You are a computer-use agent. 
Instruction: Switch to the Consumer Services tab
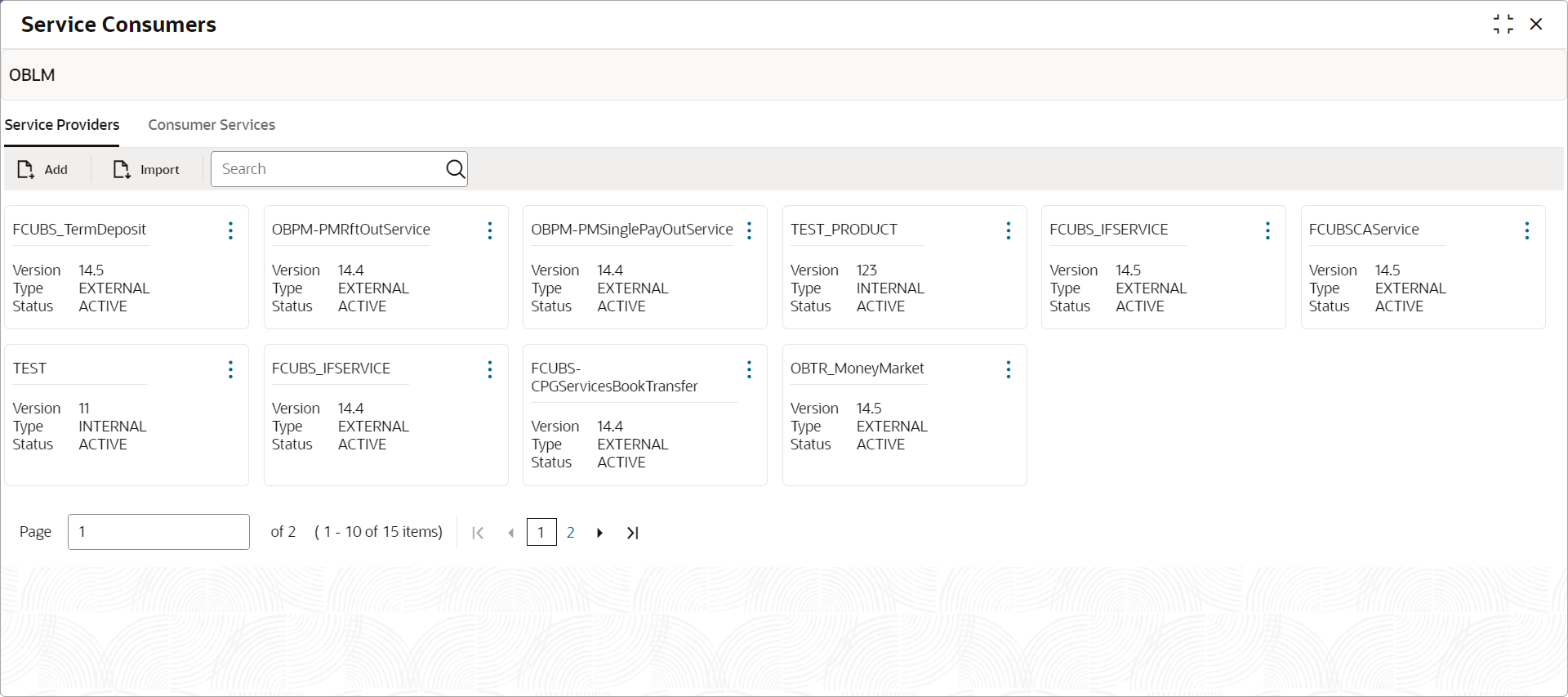[212, 125]
